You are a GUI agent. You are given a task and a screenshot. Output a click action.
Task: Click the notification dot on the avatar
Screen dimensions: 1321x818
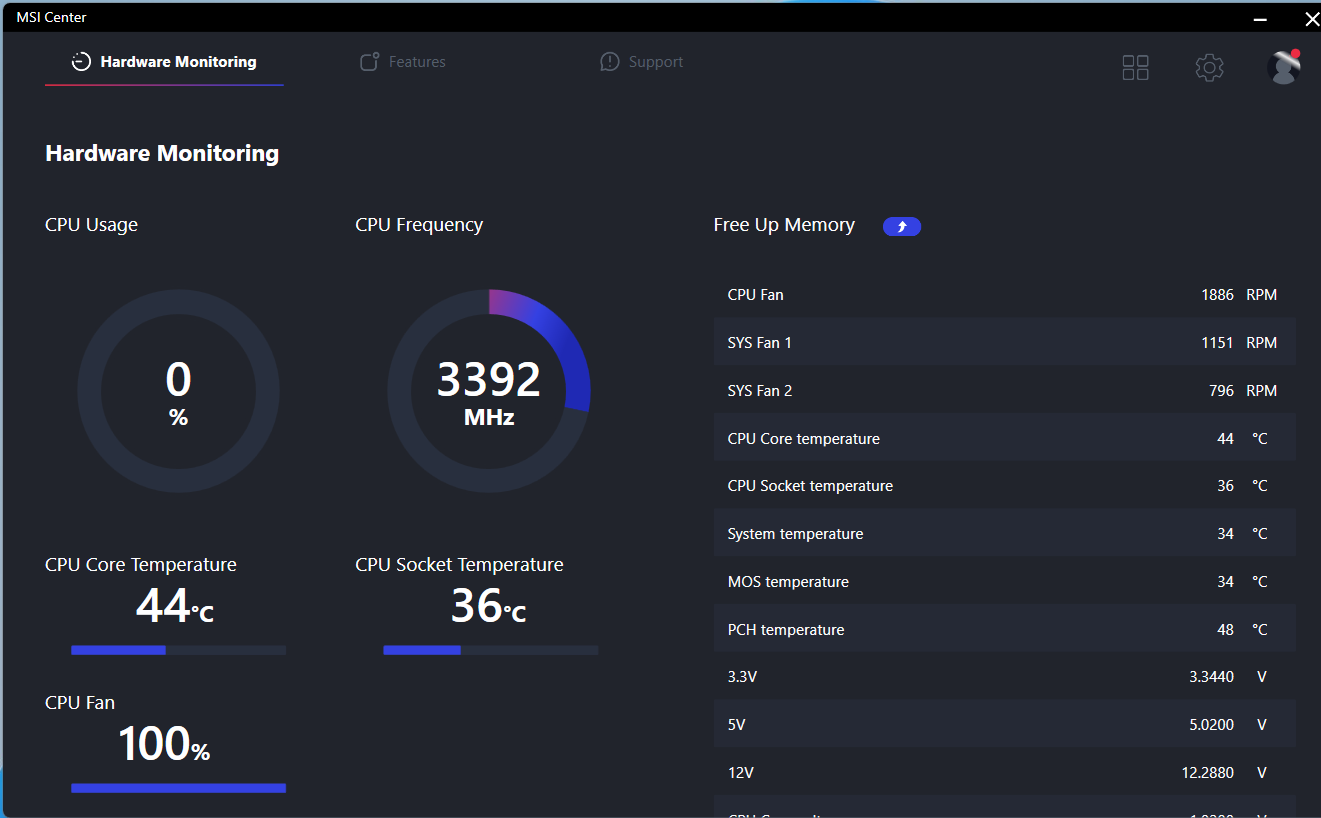[1296, 54]
